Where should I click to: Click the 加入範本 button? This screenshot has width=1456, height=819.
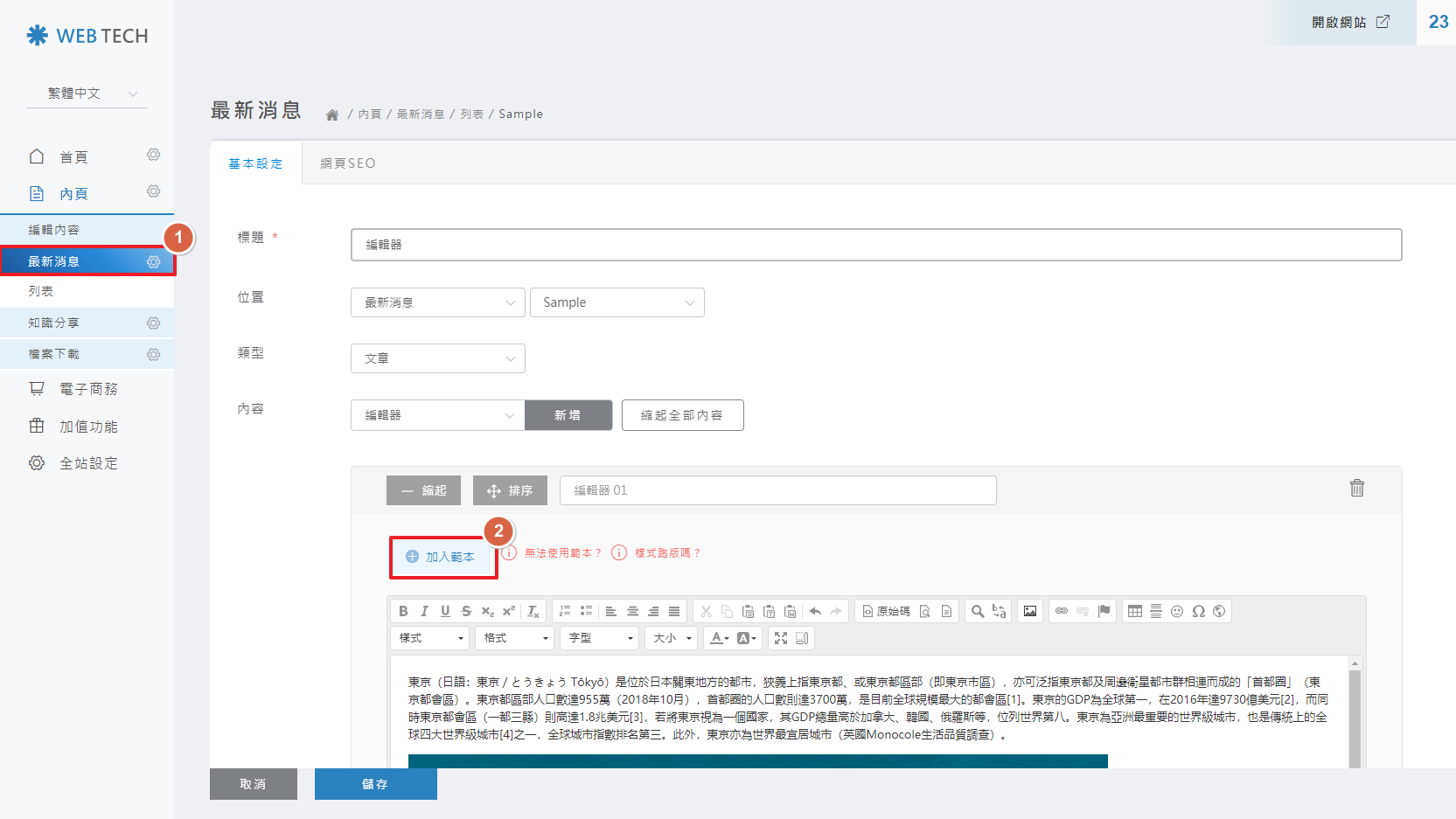(x=442, y=557)
